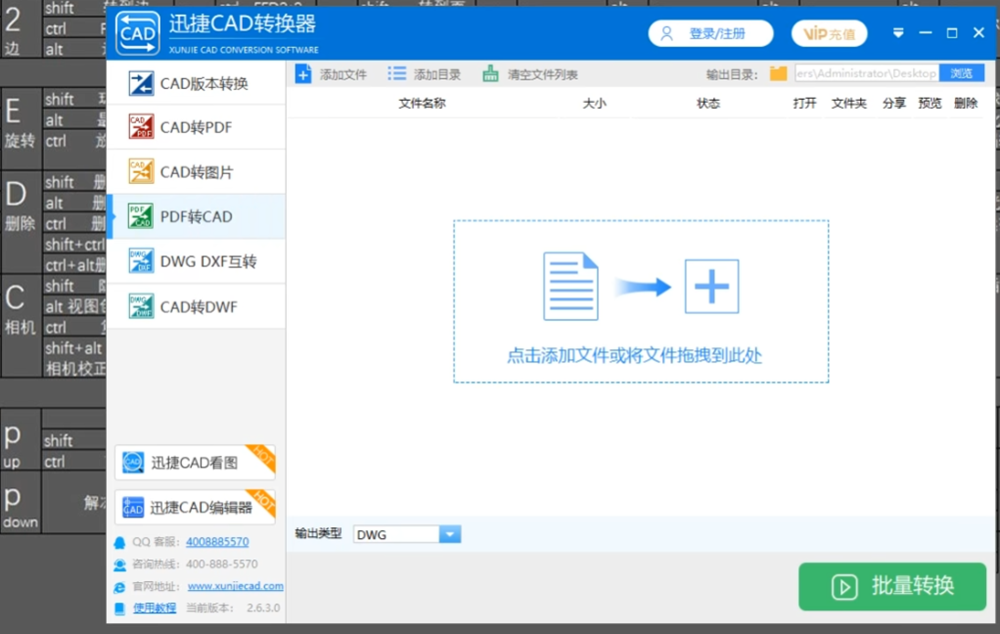
Task: Click the 打开 column header
Action: 805,103
